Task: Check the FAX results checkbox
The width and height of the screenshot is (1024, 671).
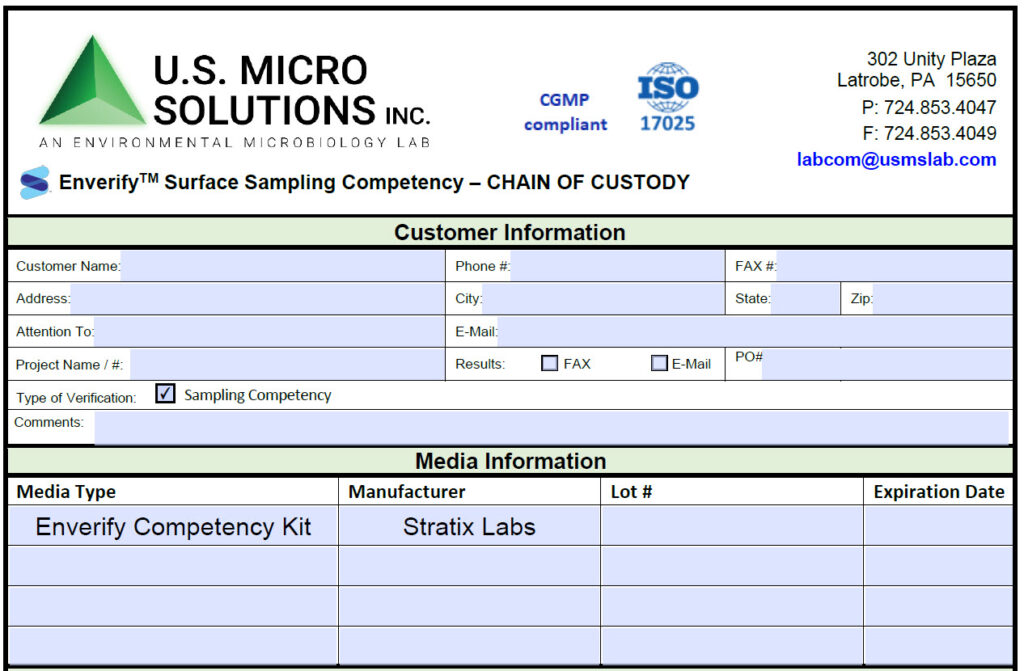Action: [549, 364]
